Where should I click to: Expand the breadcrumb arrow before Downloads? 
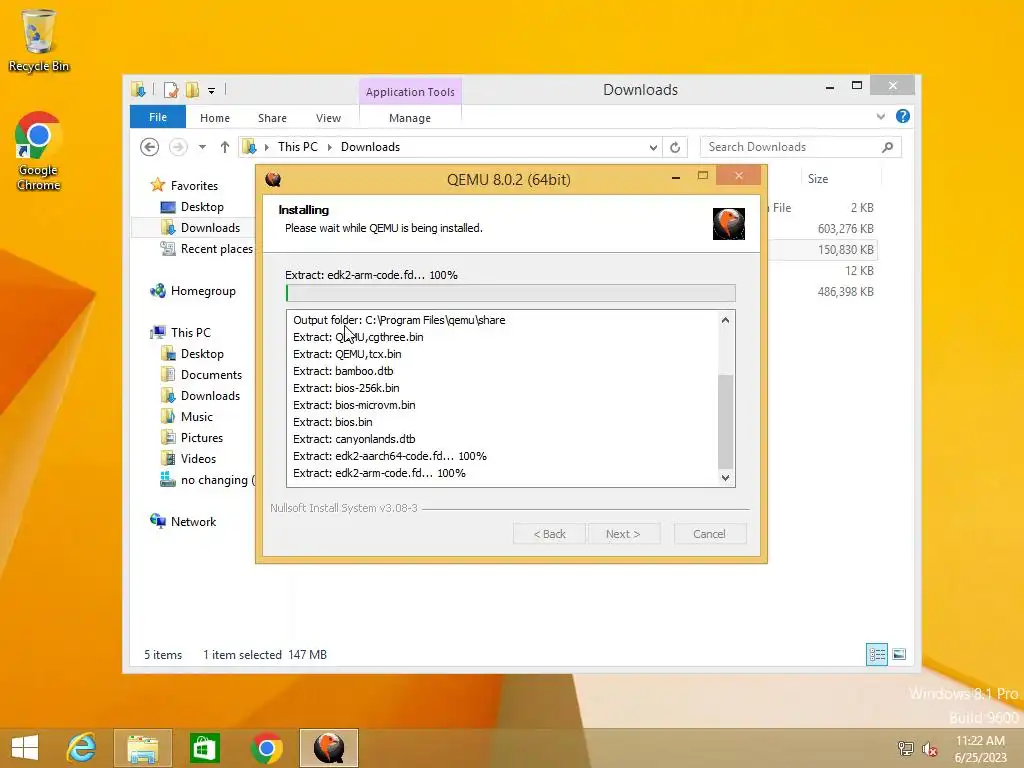tap(329, 147)
